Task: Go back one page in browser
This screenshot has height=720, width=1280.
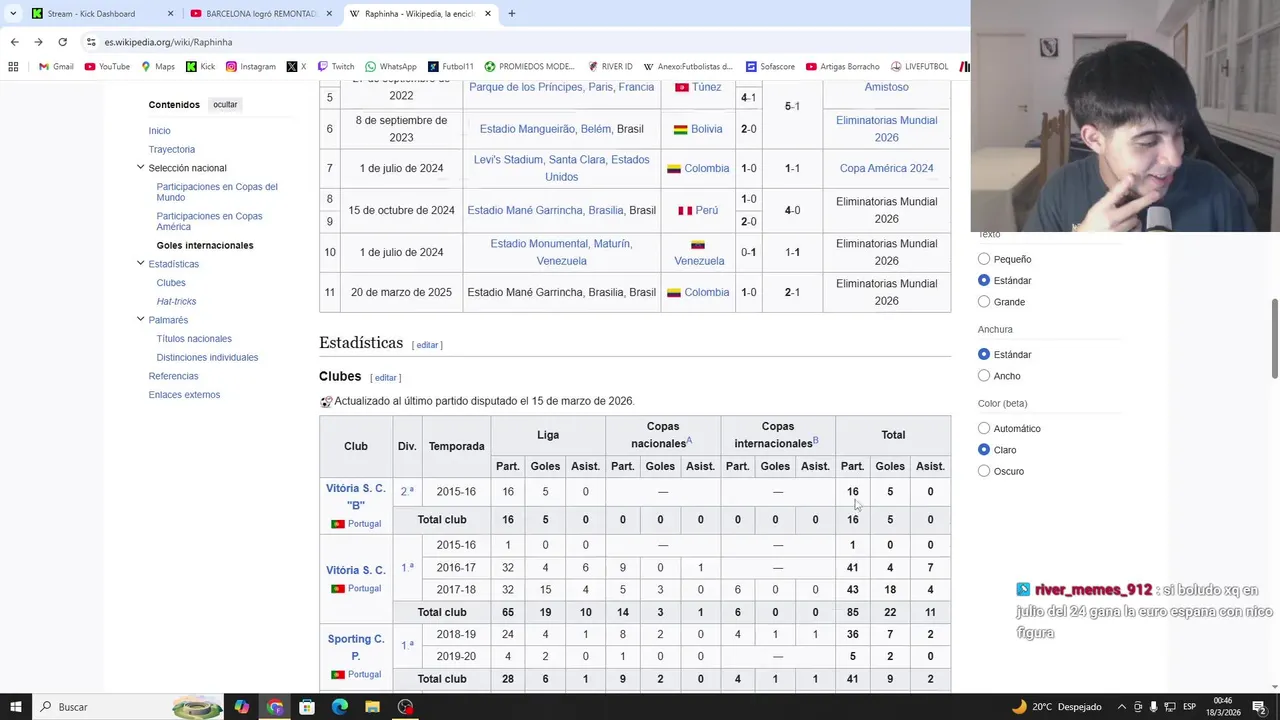Action: pyautogui.click(x=14, y=42)
